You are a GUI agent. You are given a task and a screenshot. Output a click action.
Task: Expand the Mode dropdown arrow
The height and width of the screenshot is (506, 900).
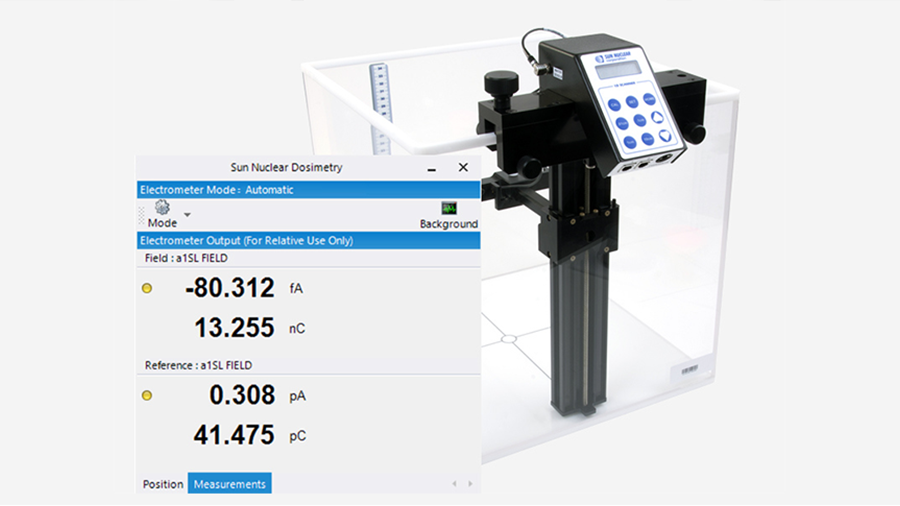(187, 214)
